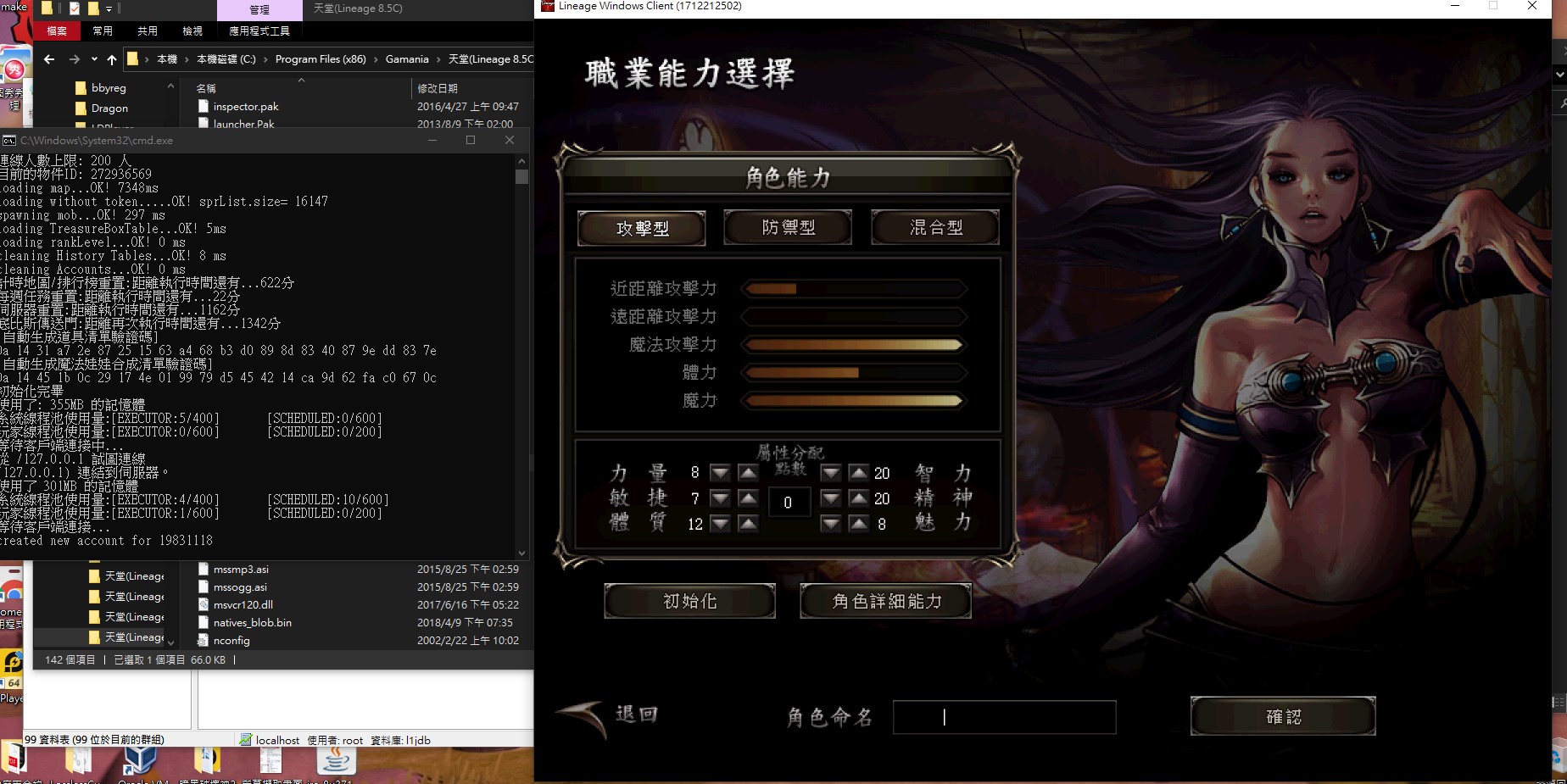Screen dimensions: 1567x784
Task: Select the 防禦型 defense-type class build
Action: [788, 227]
